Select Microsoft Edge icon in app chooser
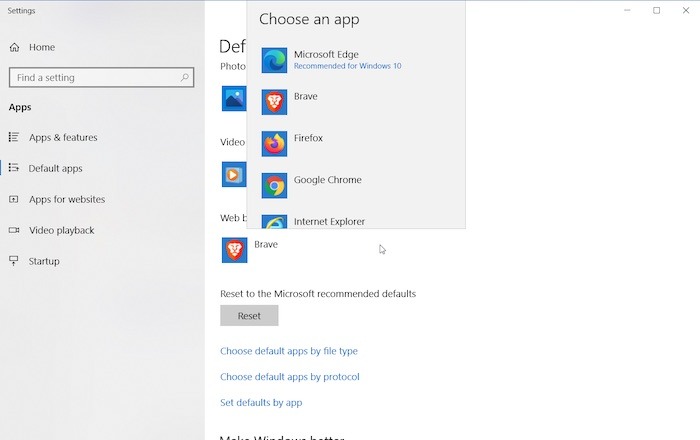The height and width of the screenshot is (440, 700). (x=274, y=60)
